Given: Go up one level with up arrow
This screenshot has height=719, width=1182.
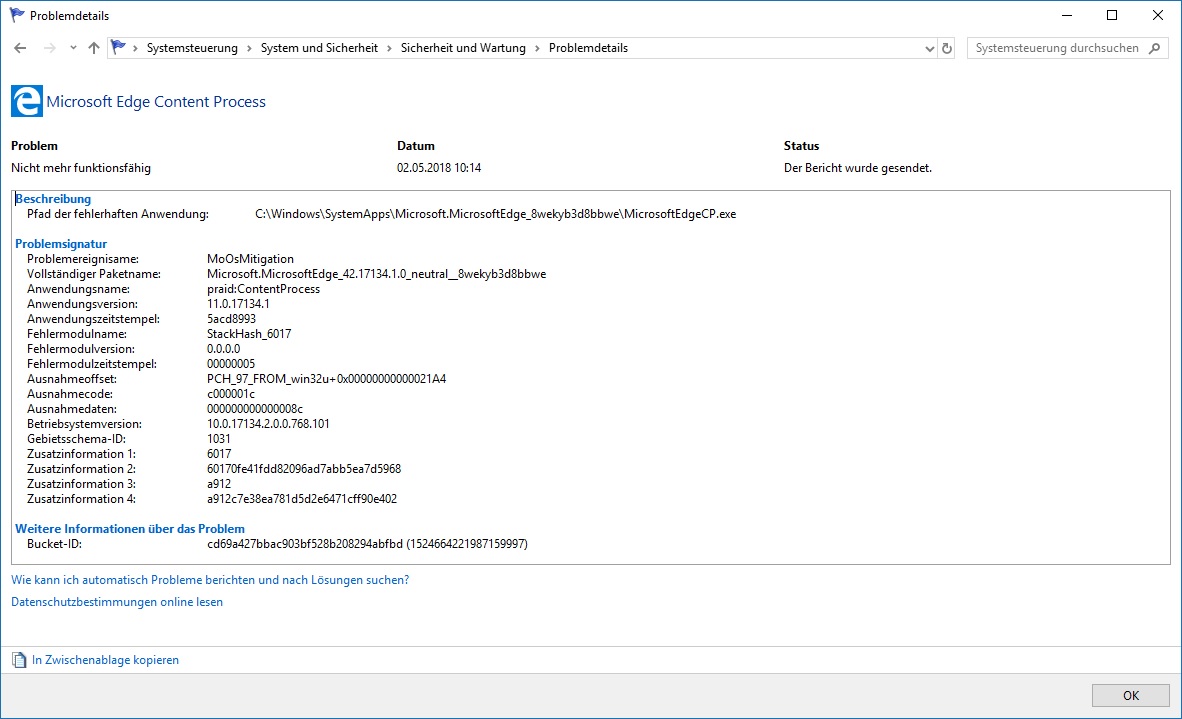Looking at the screenshot, I should pyautogui.click(x=93, y=48).
